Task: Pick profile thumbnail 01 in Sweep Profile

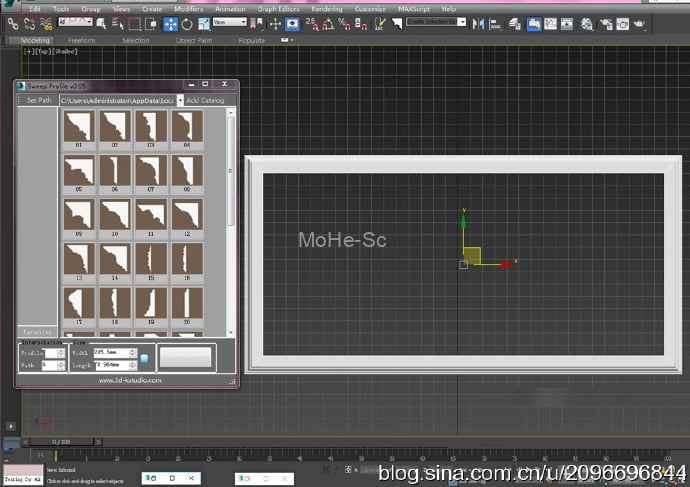Action: pos(78,127)
